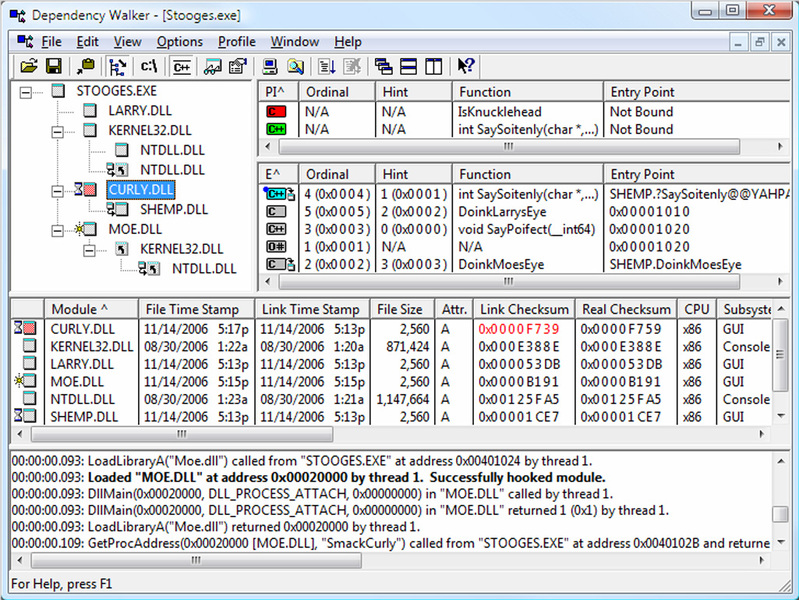Select KERNEL32.DLL row in the module list

[392, 347]
